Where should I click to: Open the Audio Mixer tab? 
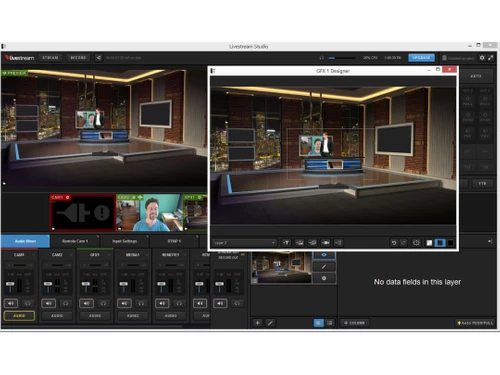[x=25, y=241]
